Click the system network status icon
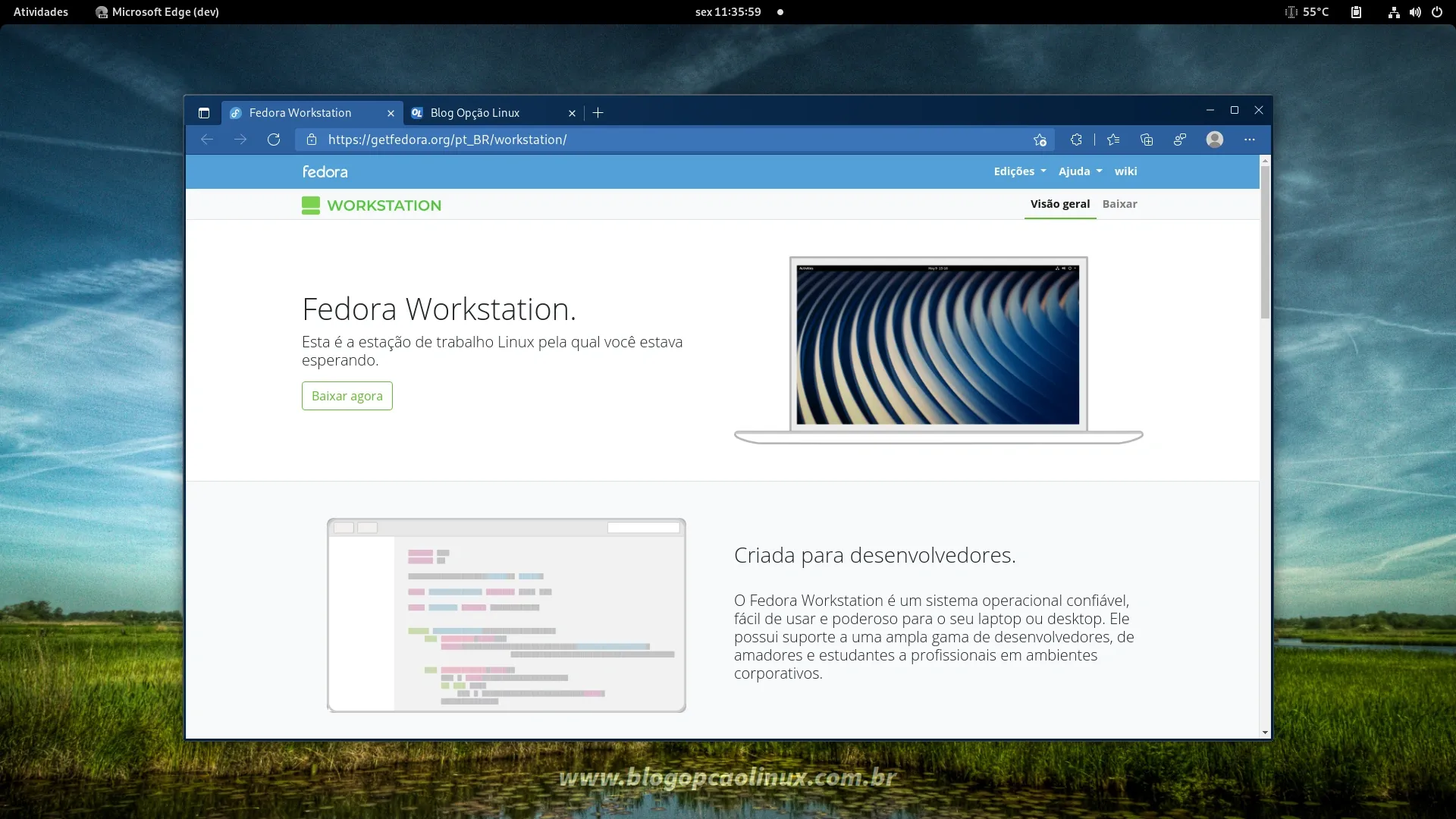Viewport: 1456px width, 819px height. point(1394,11)
